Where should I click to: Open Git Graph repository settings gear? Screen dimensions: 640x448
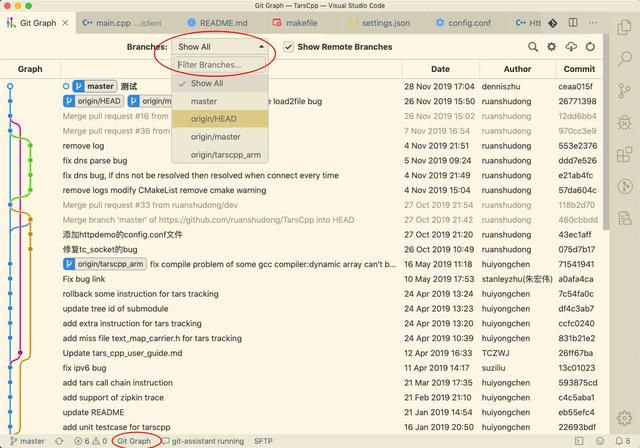point(551,47)
